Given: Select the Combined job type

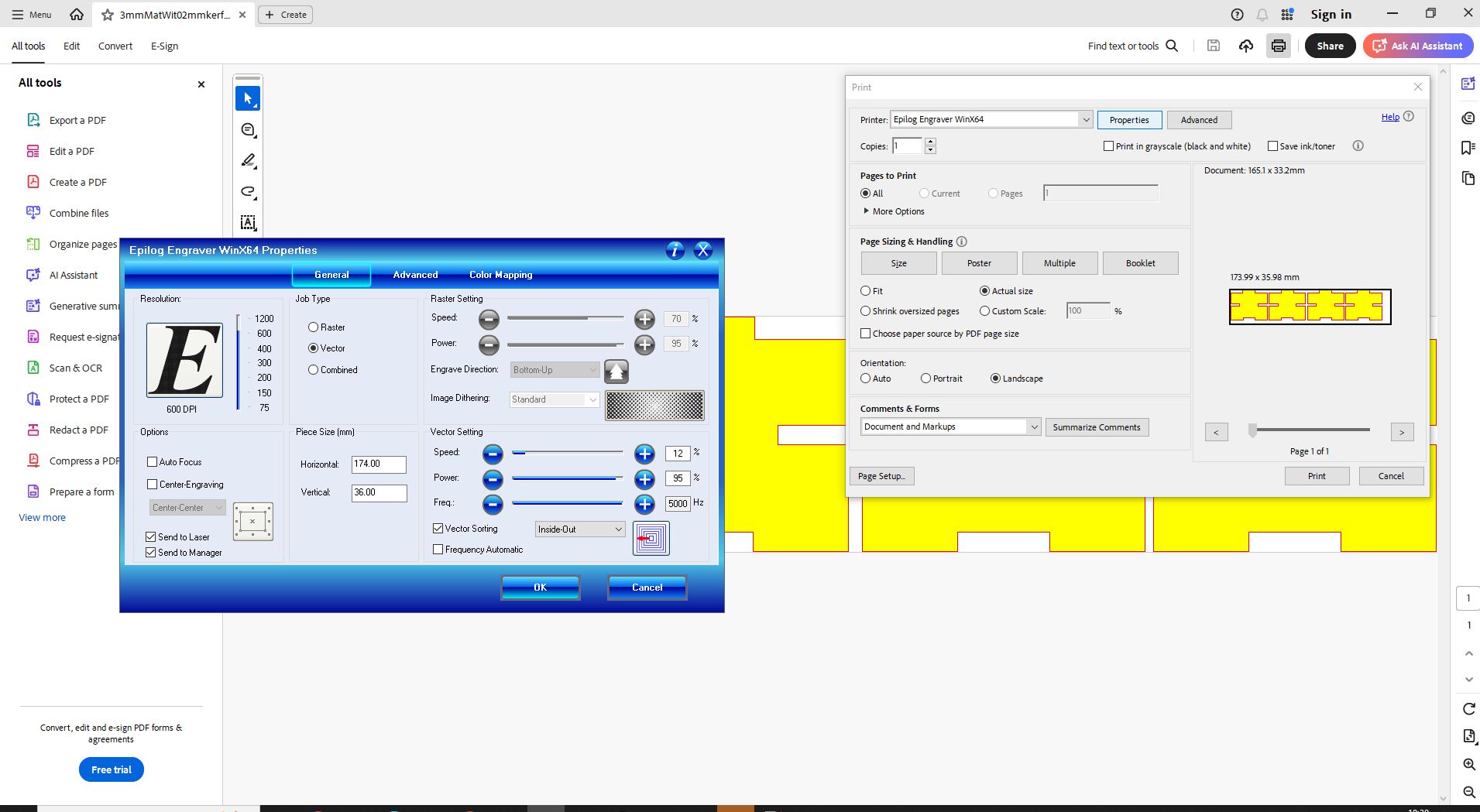Looking at the screenshot, I should point(314,370).
